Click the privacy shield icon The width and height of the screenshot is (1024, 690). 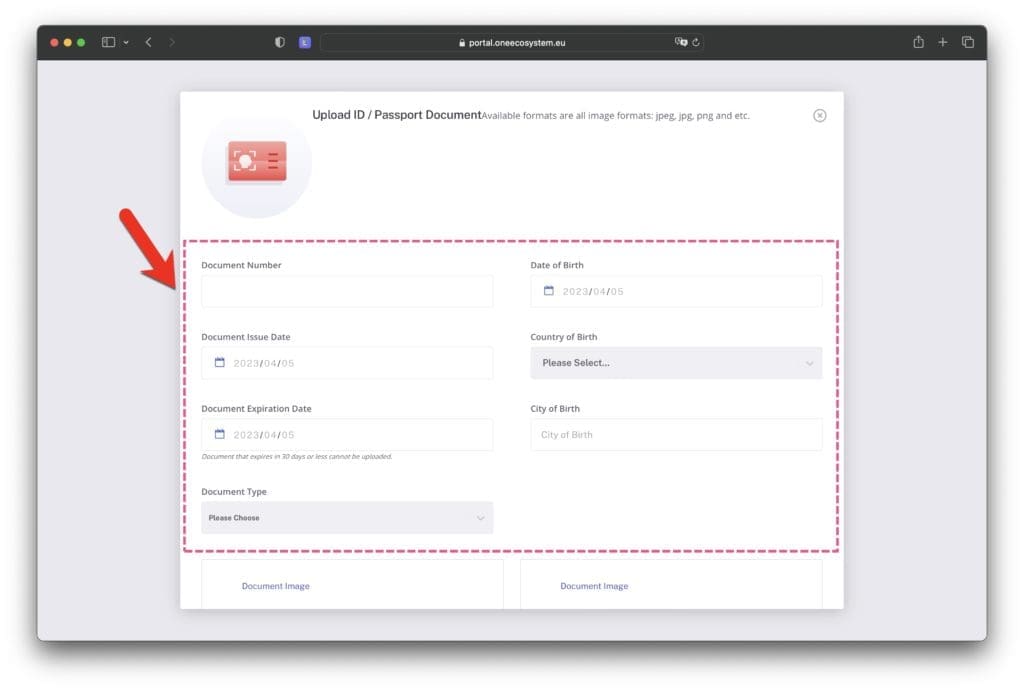(x=280, y=42)
